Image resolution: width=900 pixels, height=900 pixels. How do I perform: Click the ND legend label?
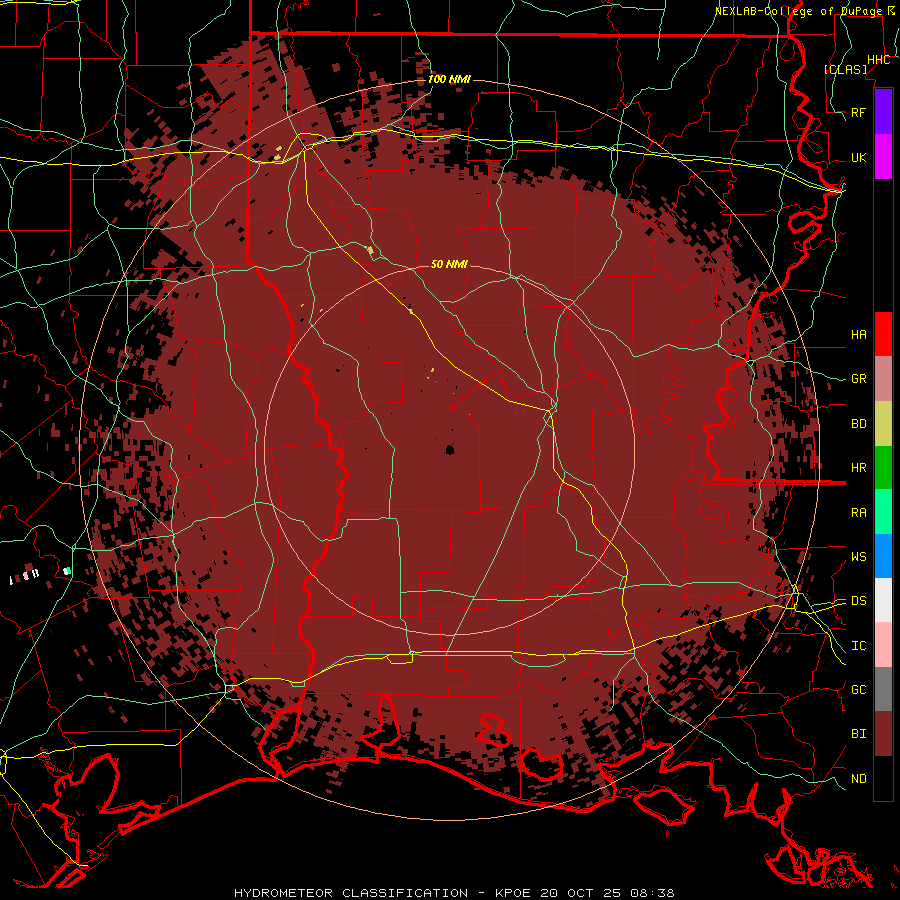[x=859, y=779]
